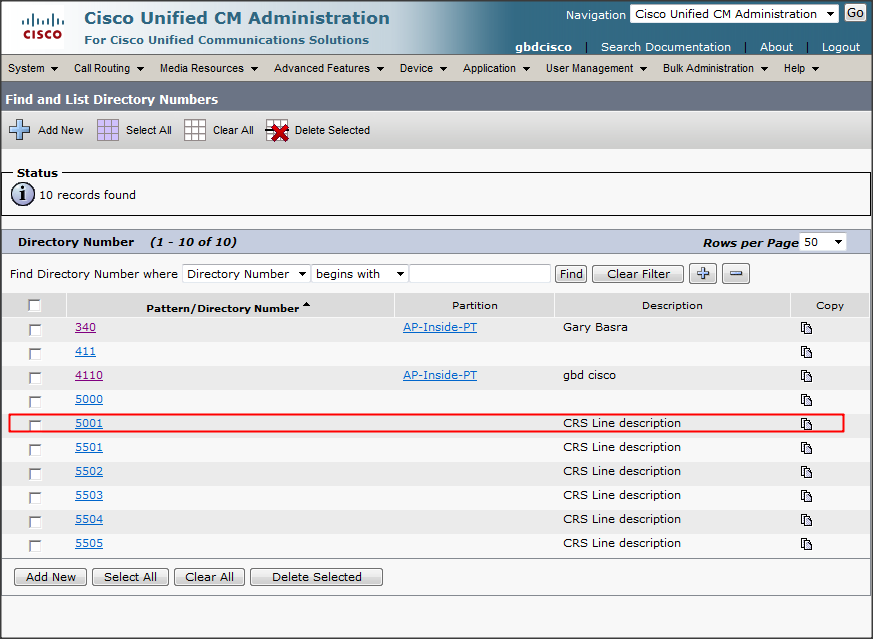Screen dimensions: 873x639
Task: Copy directory number 5001
Action: tap(806, 424)
